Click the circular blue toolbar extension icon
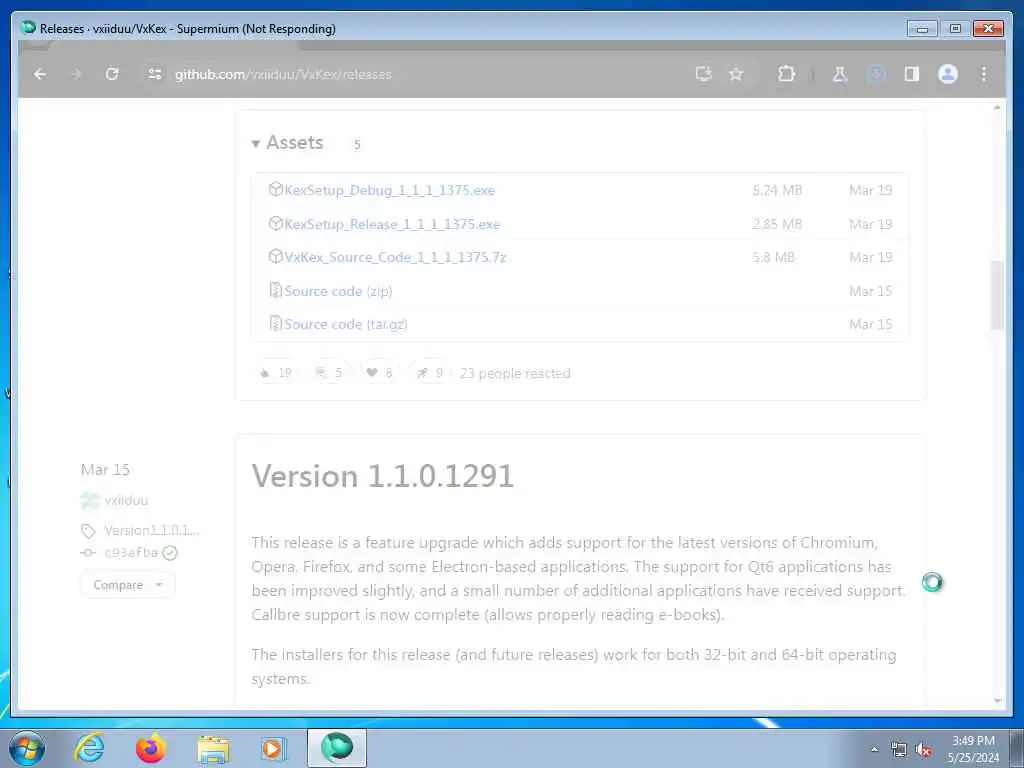Viewport: 1024px width, 768px height. [x=876, y=74]
